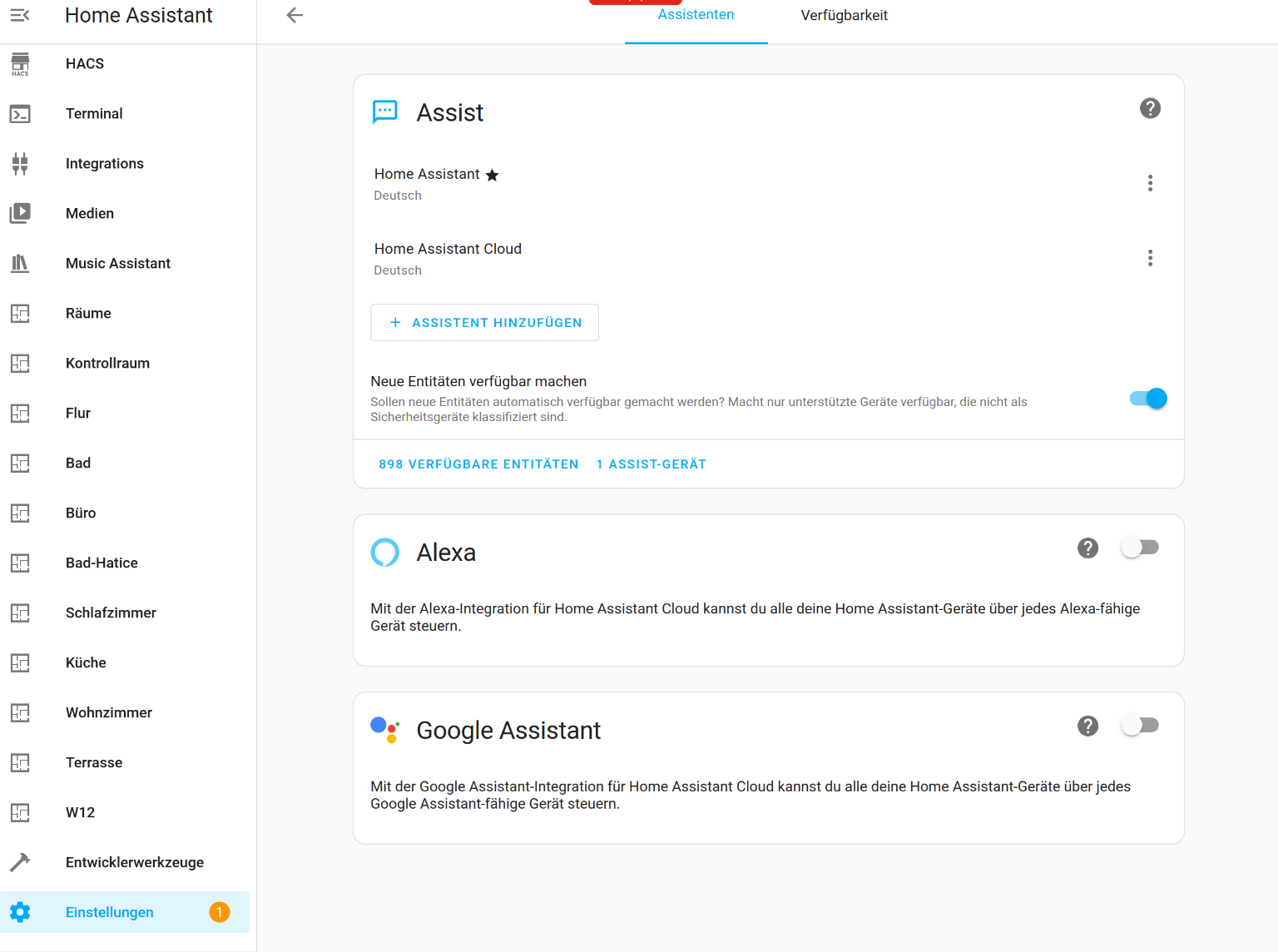Open the 1 Assist-Gerät link
Screen dimensions: 1278x952
651,464
